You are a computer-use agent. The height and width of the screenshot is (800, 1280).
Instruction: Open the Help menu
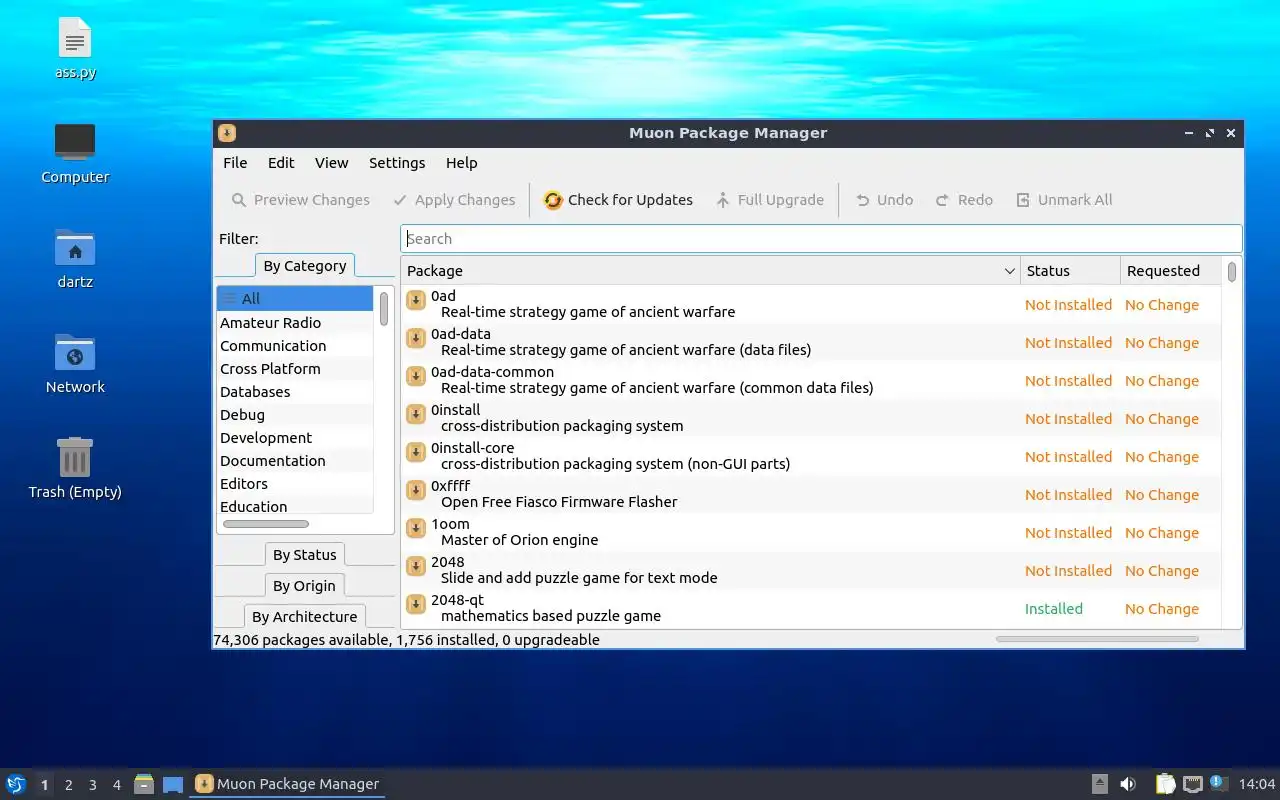(x=461, y=163)
